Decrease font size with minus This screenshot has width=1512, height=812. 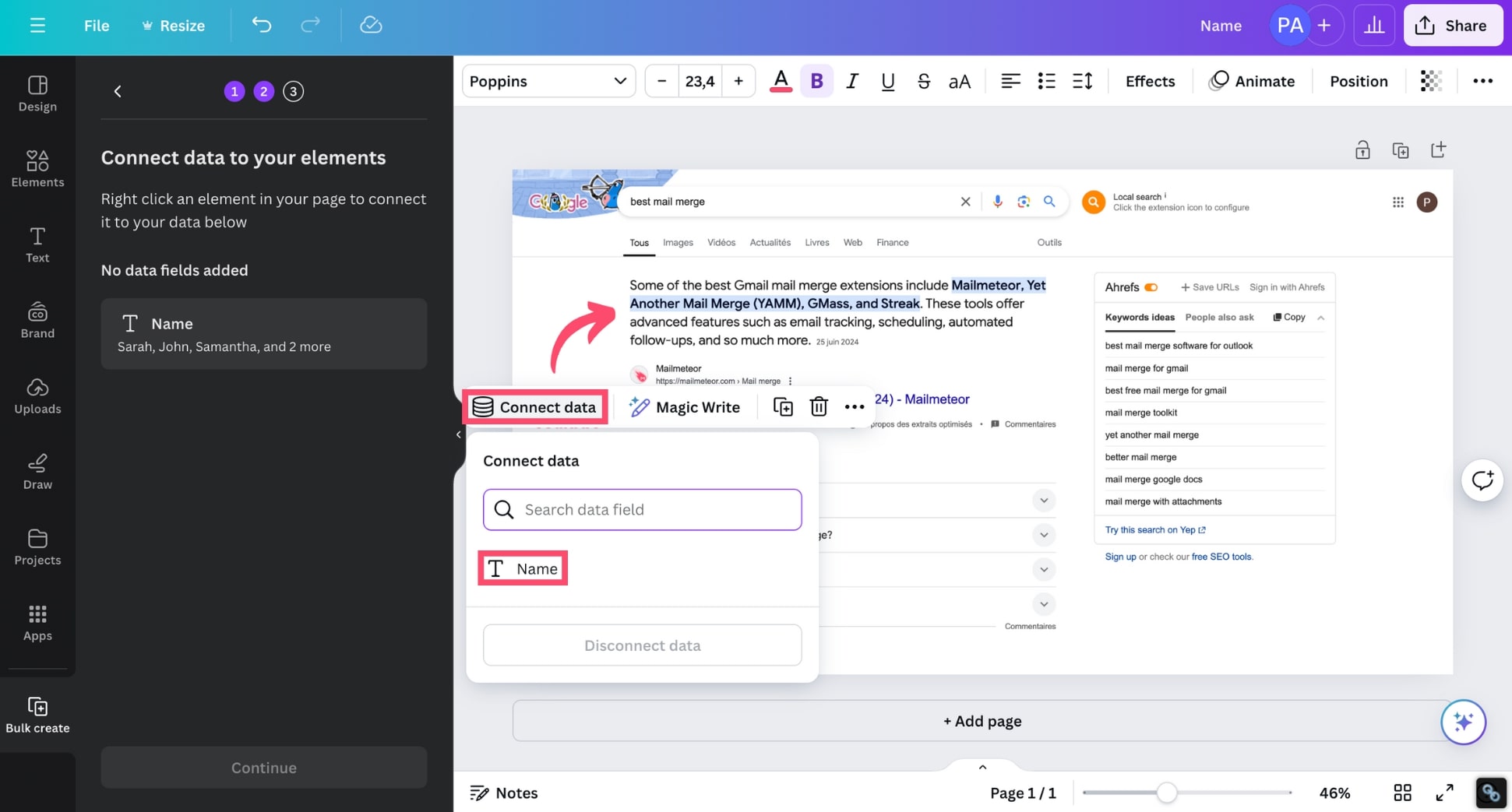(662, 81)
